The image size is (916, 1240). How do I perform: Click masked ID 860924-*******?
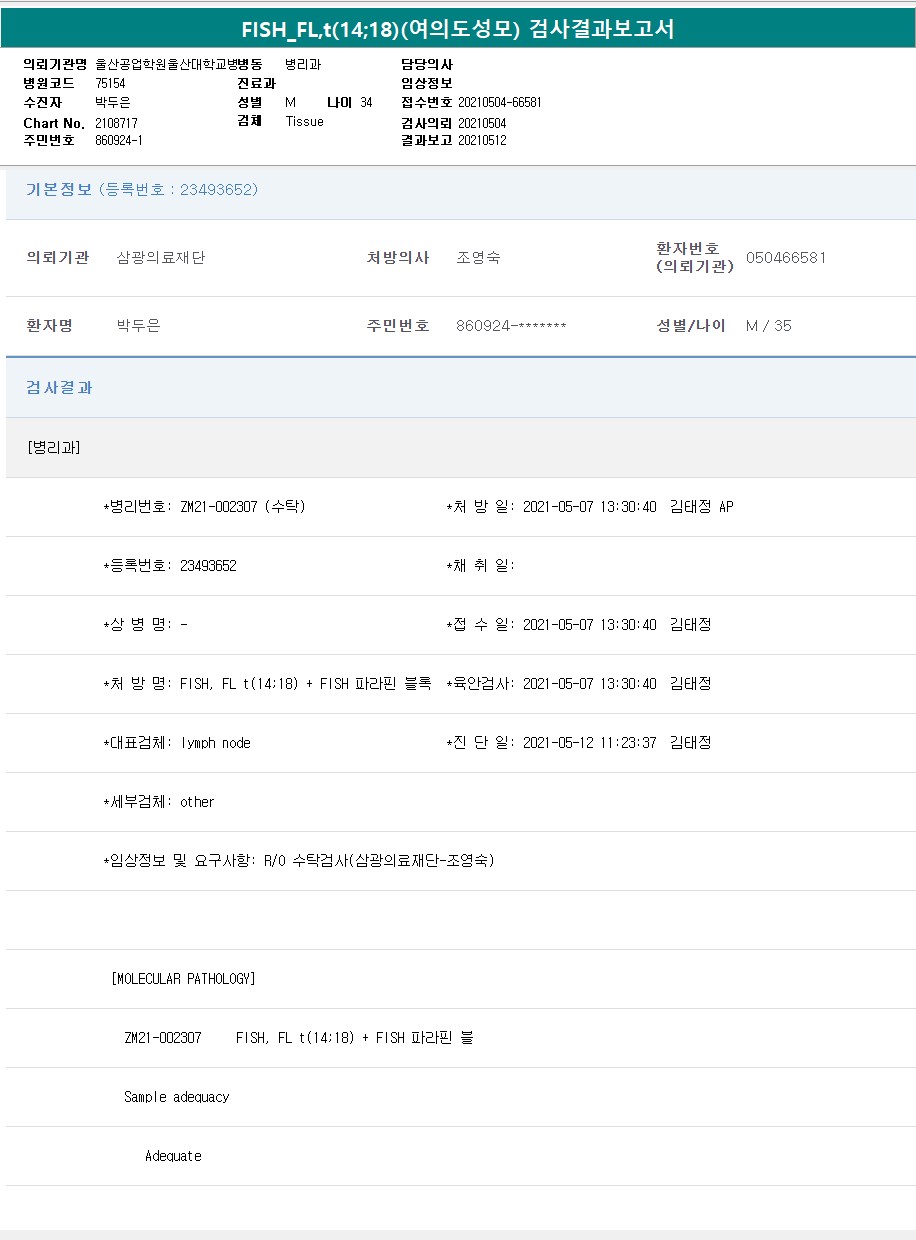click(511, 325)
